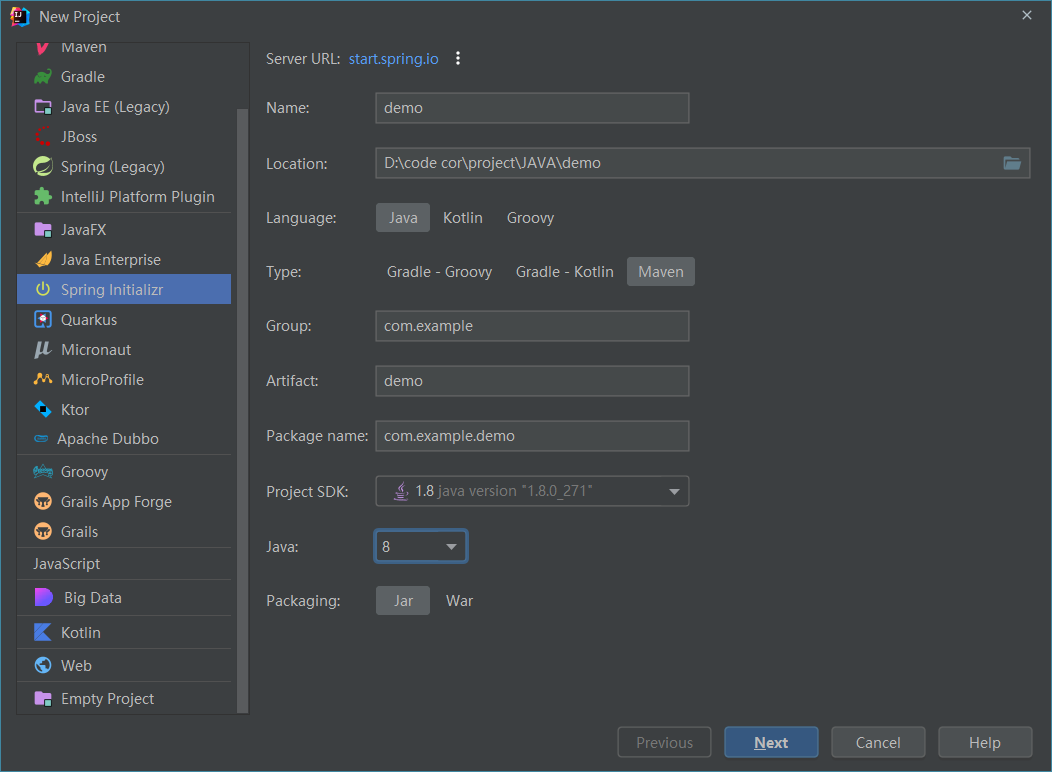Click the Package name field
This screenshot has height=772, width=1052.
532,436
